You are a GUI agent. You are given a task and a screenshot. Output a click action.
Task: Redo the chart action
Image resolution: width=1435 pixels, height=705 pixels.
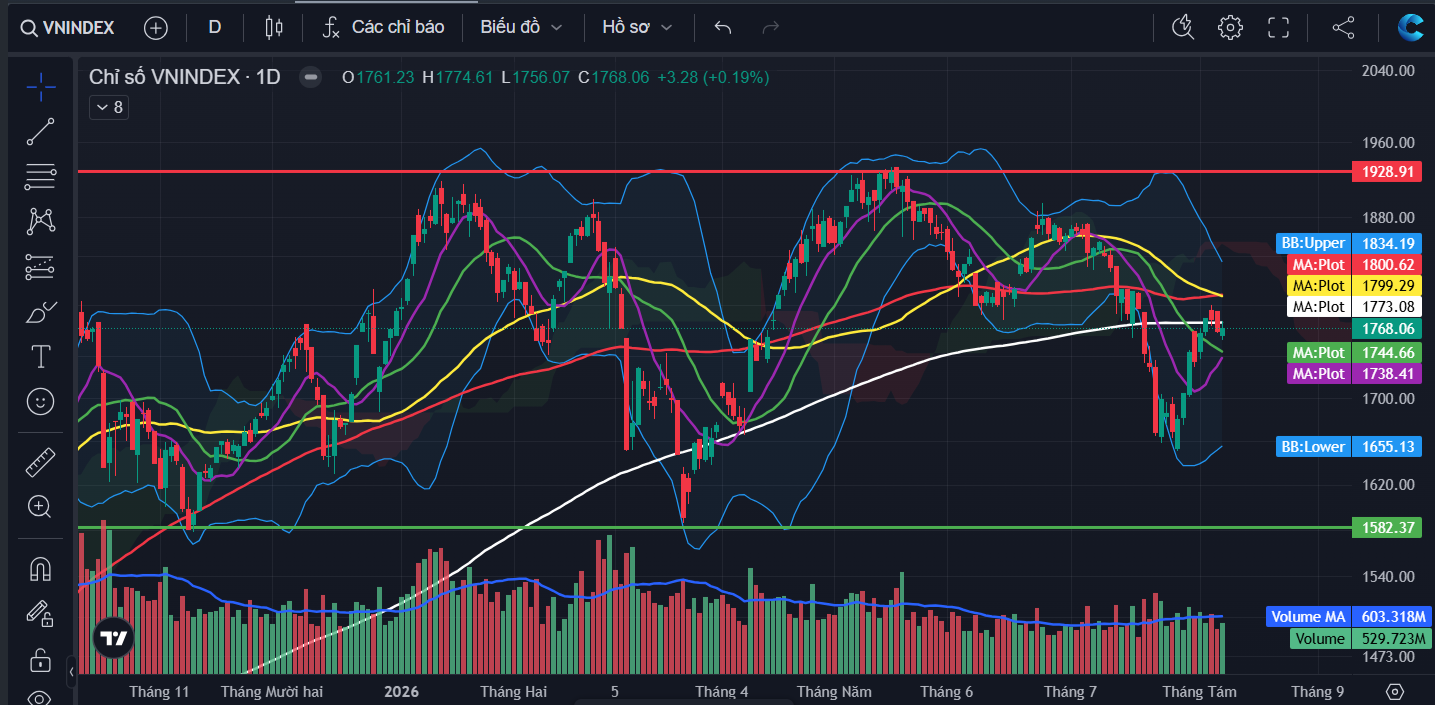click(x=771, y=27)
